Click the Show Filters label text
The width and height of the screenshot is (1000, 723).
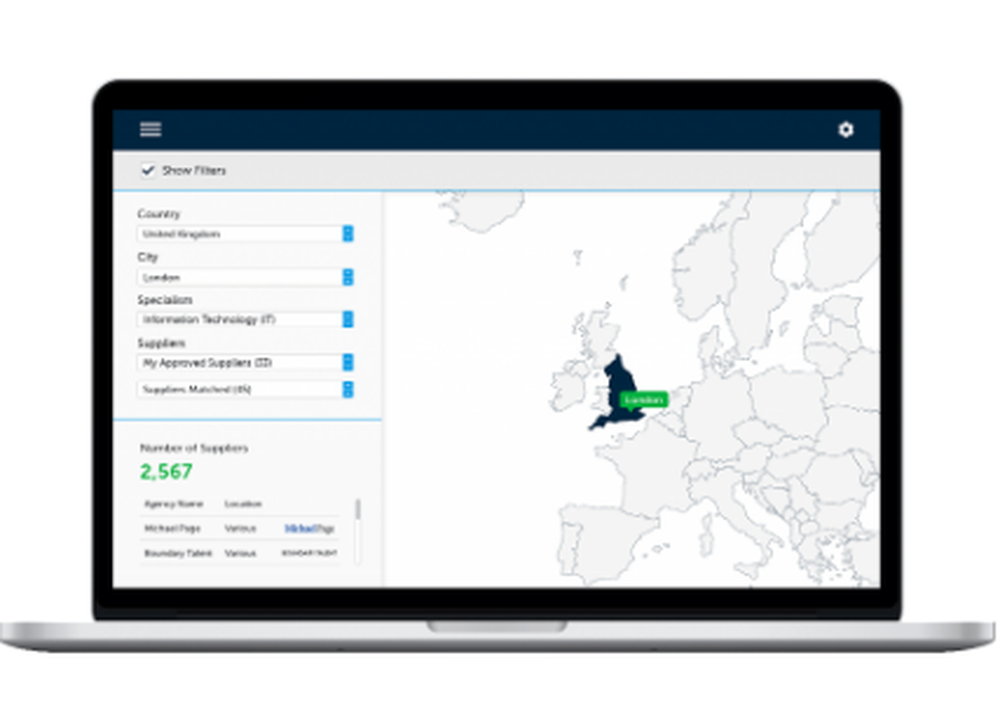point(194,170)
